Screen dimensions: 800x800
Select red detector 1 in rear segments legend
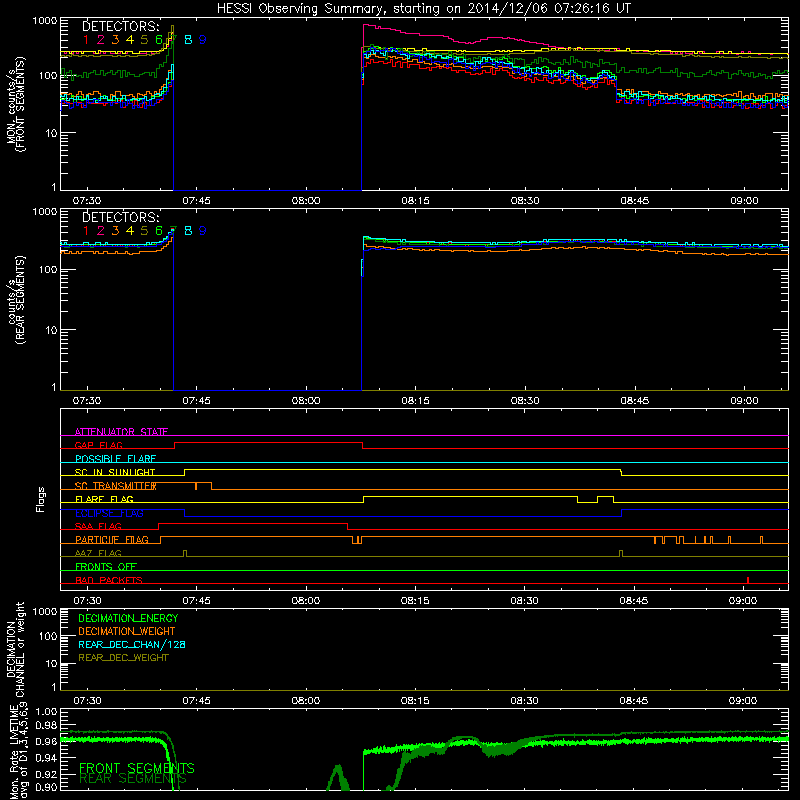[x=86, y=231]
